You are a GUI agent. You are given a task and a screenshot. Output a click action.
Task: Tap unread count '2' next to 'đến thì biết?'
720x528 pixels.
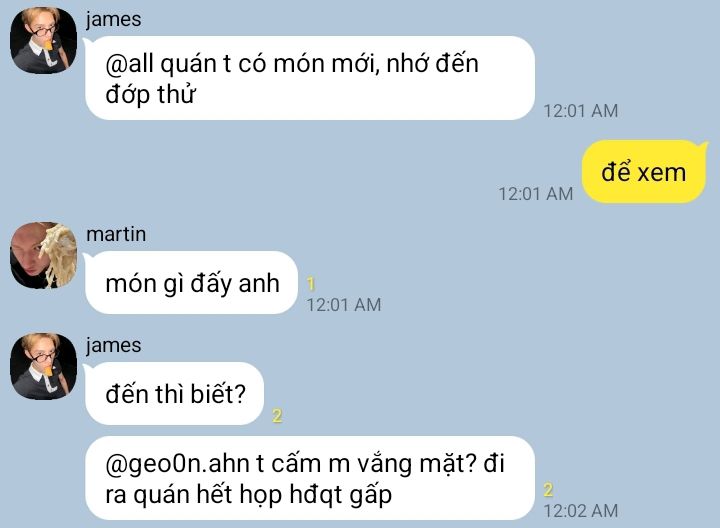(x=277, y=416)
